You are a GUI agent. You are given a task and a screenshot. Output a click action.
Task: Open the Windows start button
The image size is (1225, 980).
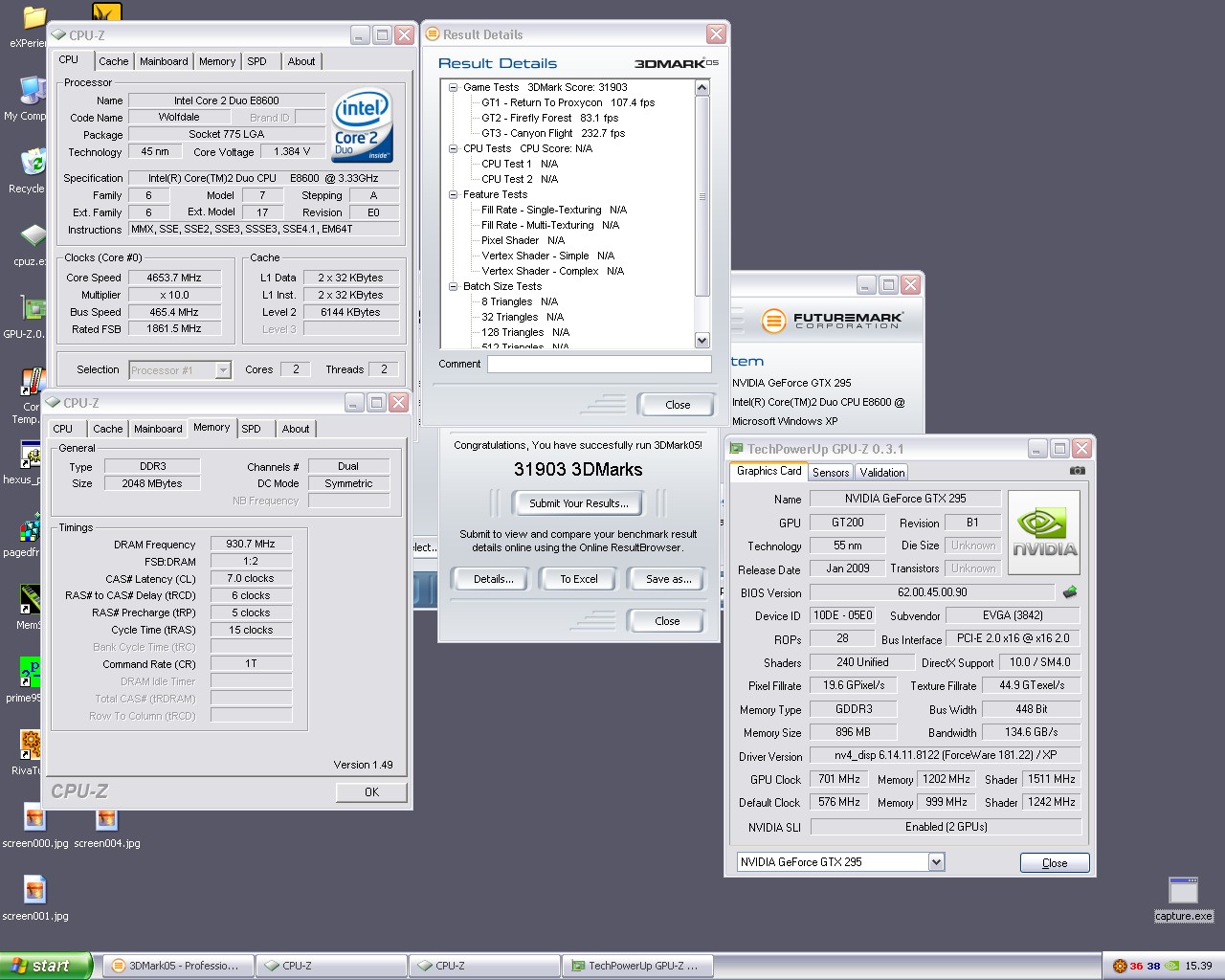46,966
